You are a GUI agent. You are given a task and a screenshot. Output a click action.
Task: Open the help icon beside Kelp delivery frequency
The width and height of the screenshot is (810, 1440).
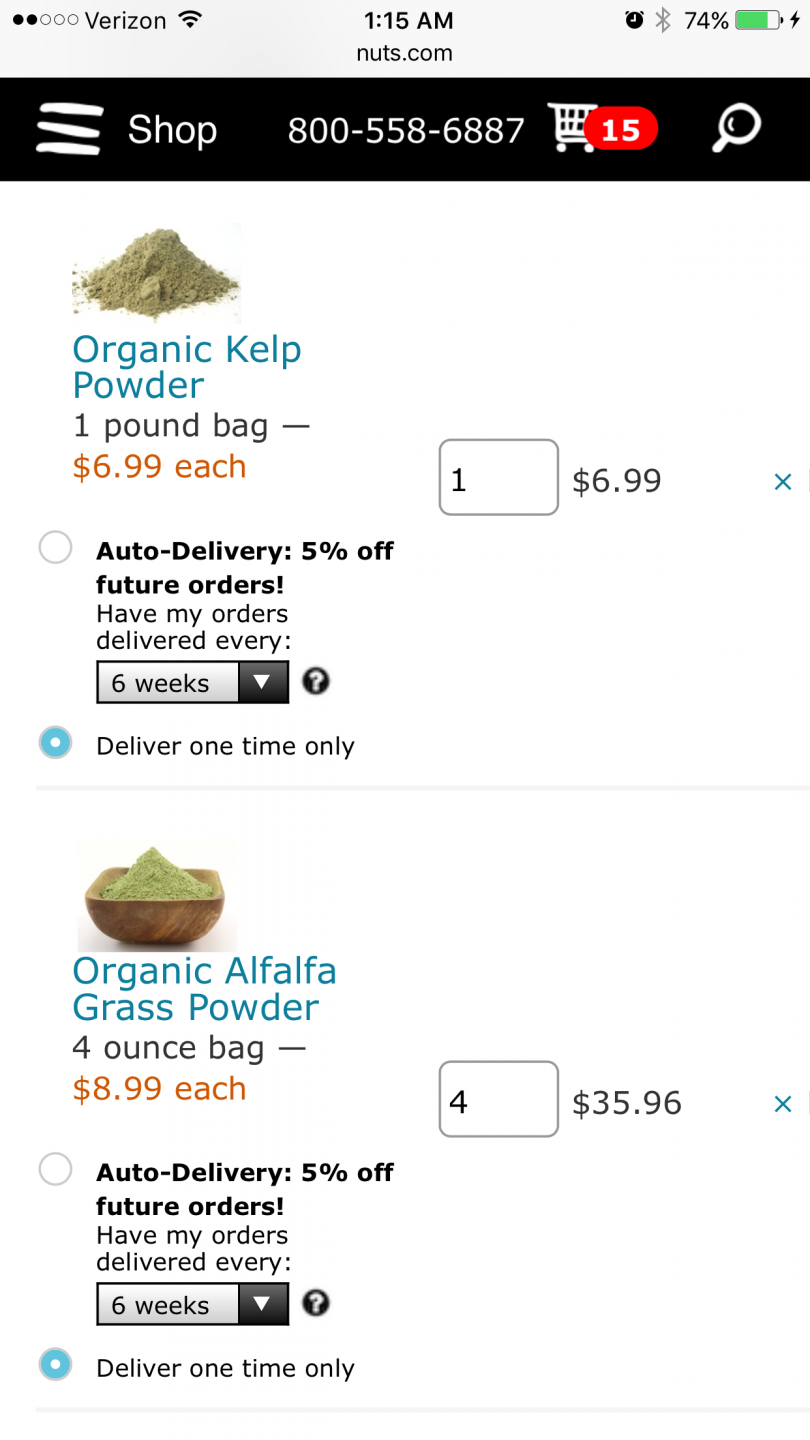pyautogui.click(x=316, y=682)
